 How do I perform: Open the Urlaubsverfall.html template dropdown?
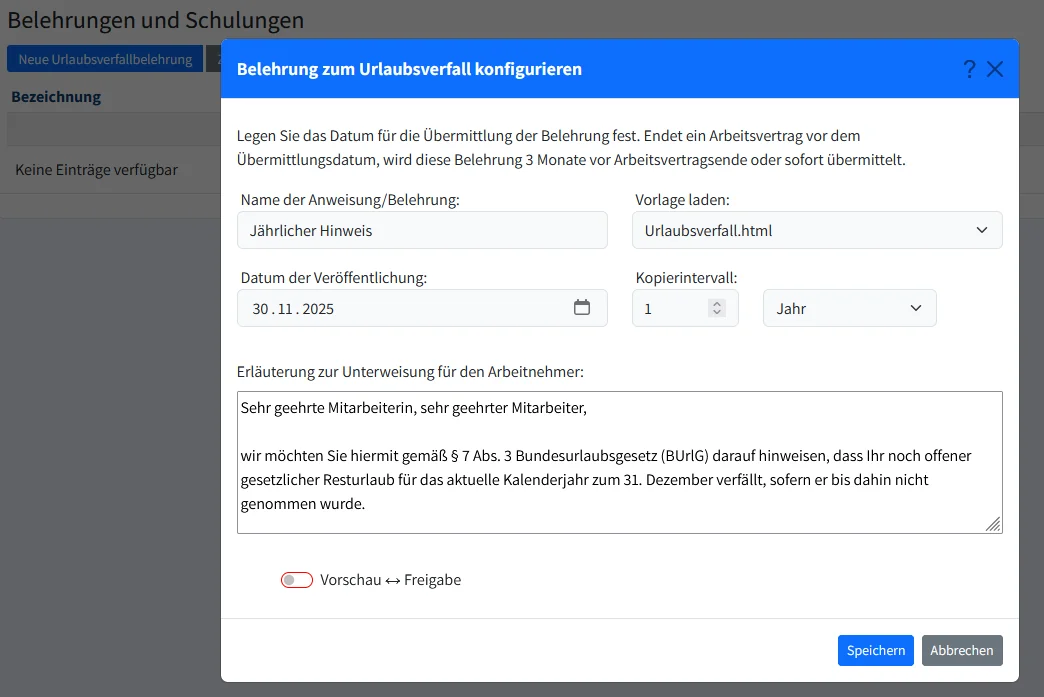point(818,230)
